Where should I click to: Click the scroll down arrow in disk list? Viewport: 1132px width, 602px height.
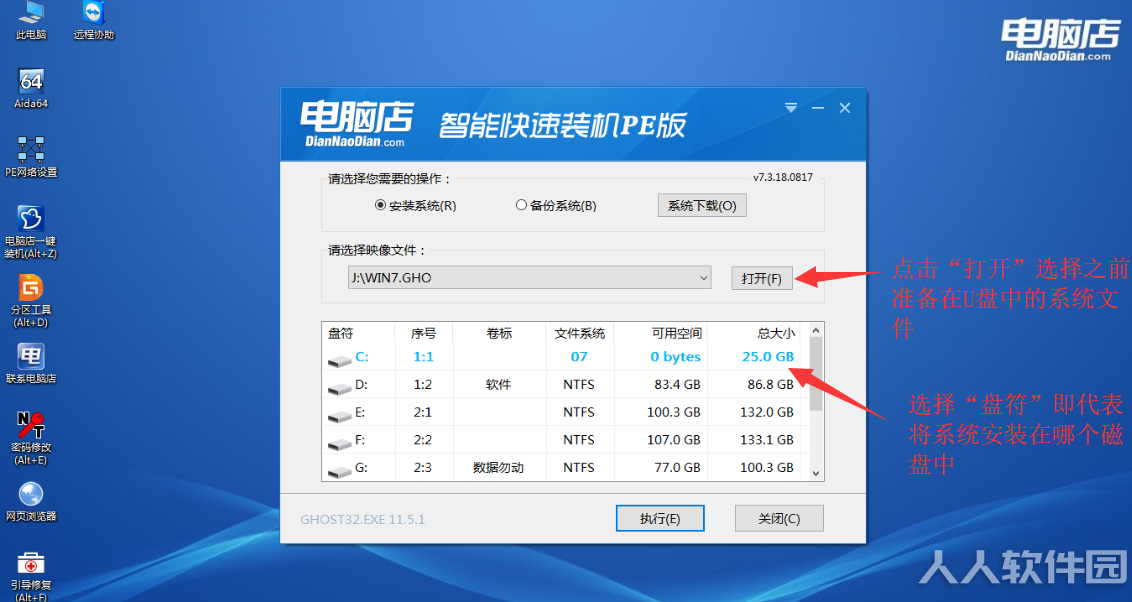(816, 474)
